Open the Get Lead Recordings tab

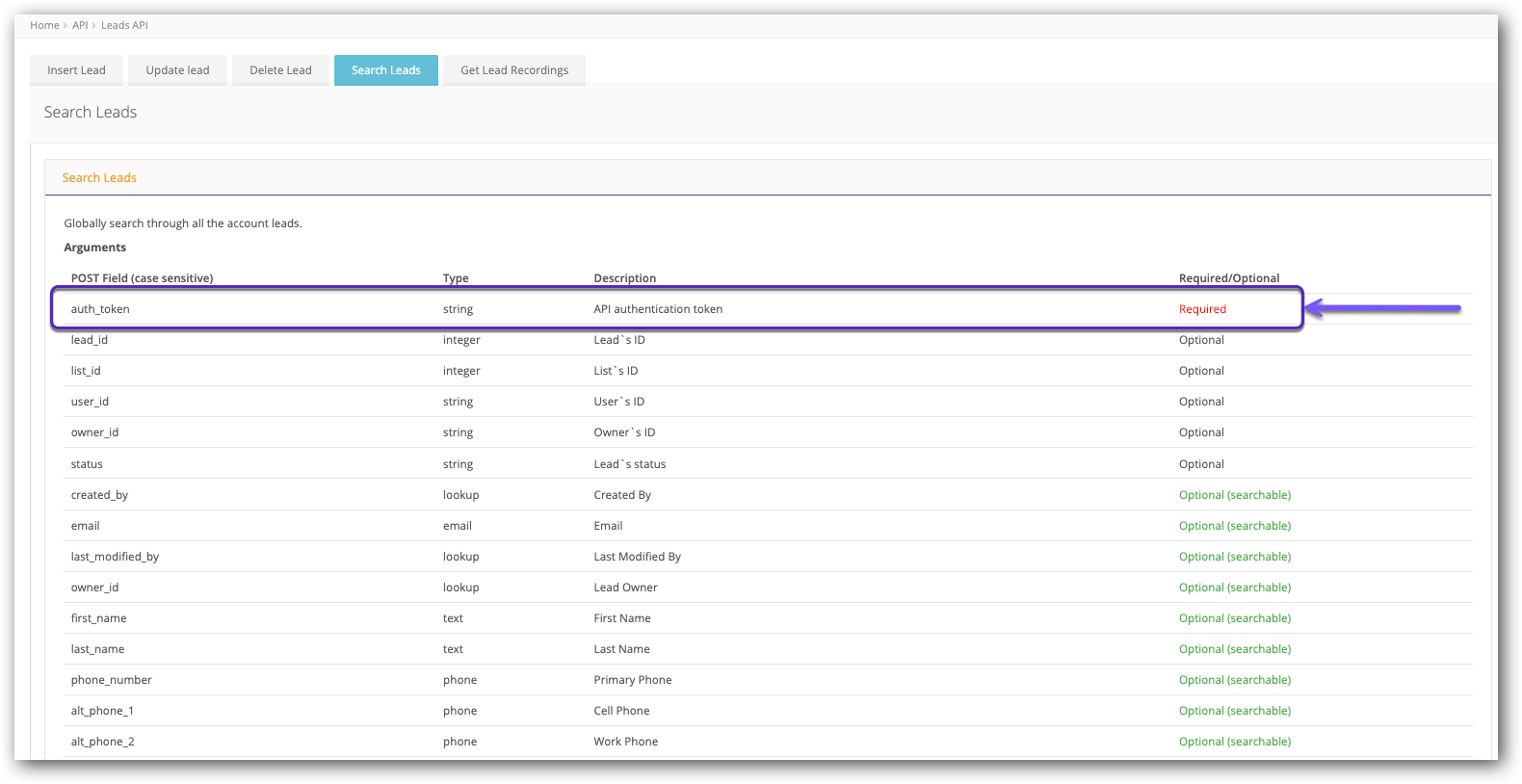pyautogui.click(x=514, y=70)
